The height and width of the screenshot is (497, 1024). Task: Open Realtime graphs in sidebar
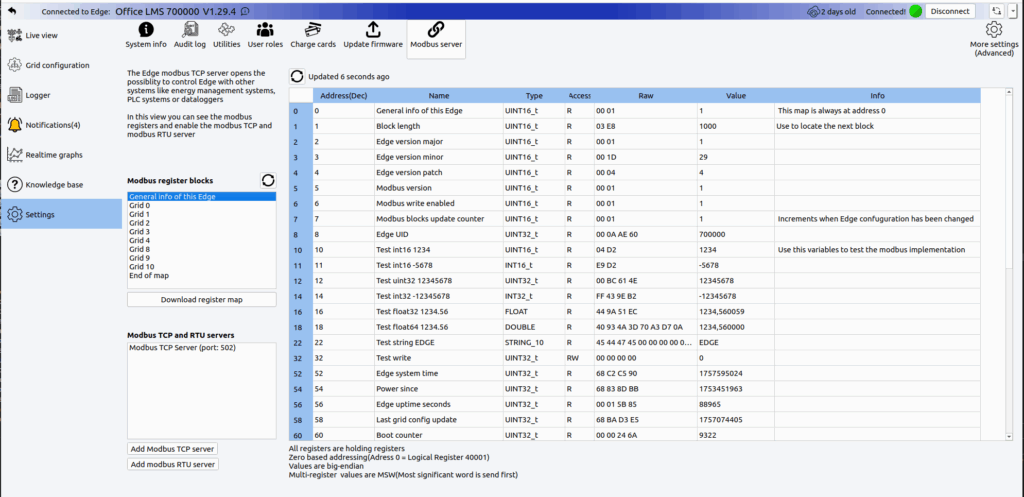tap(61, 155)
